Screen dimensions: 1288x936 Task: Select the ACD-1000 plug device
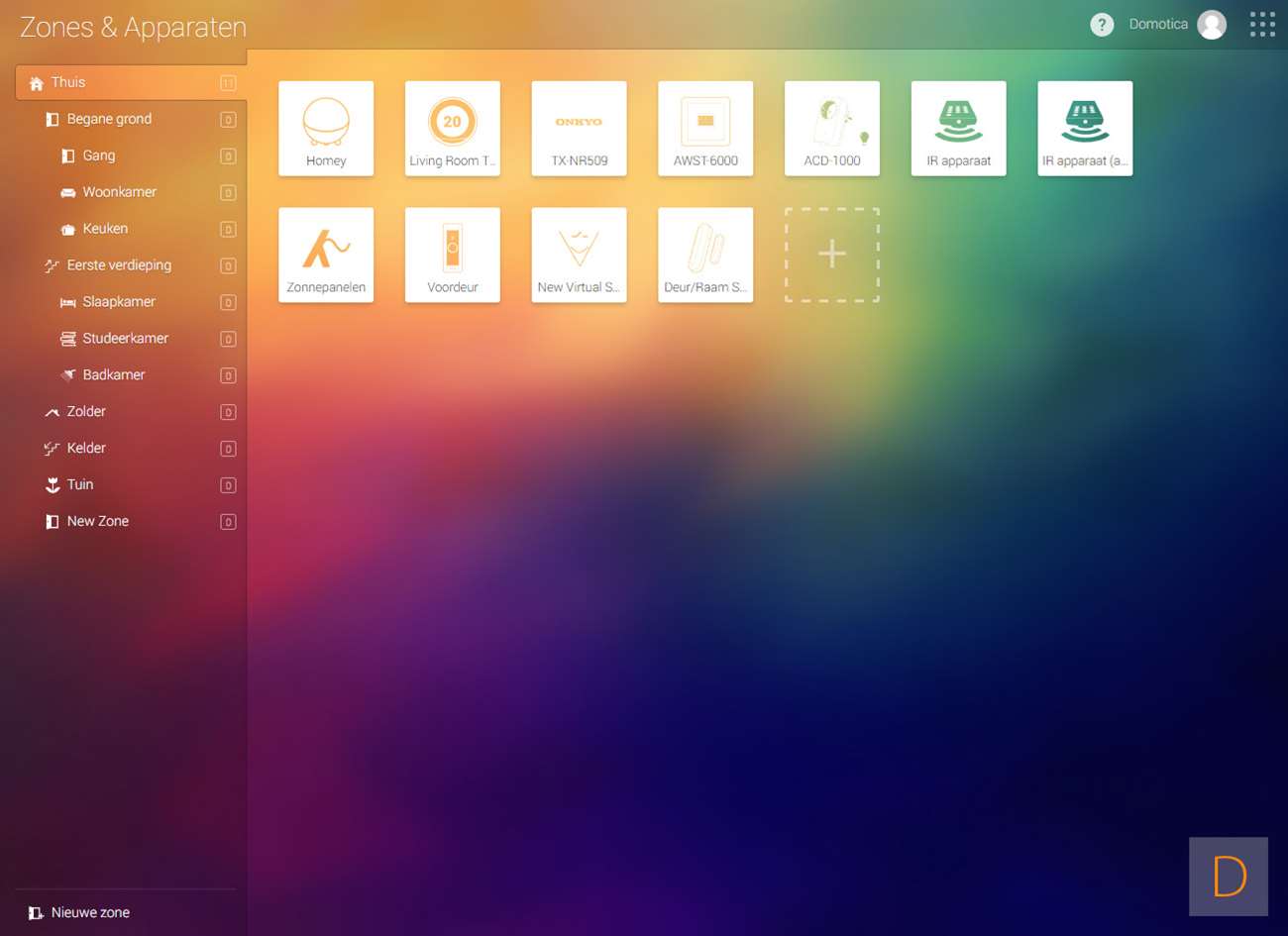(832, 129)
